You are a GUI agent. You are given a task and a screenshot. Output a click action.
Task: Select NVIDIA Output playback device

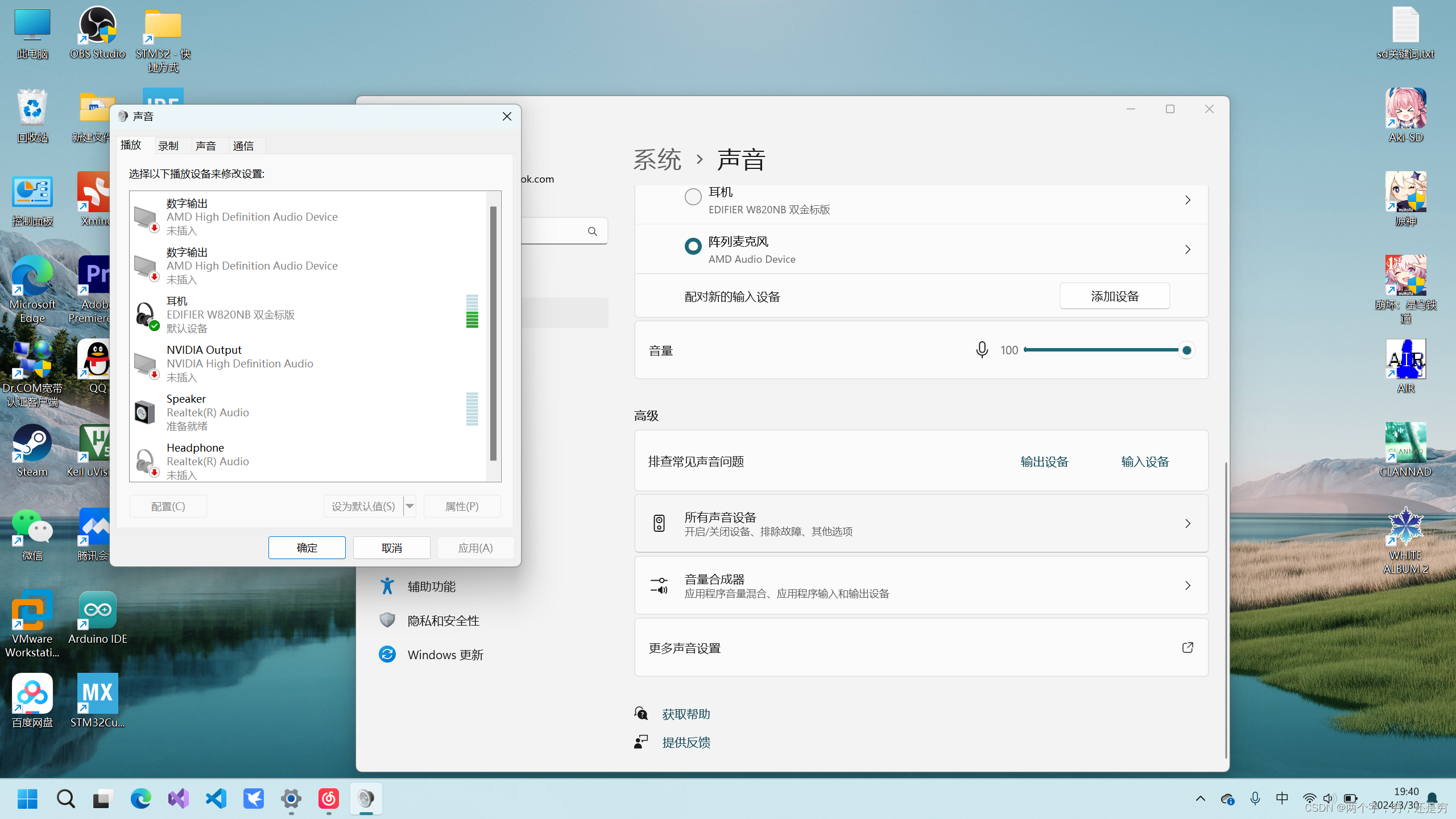click(239, 363)
